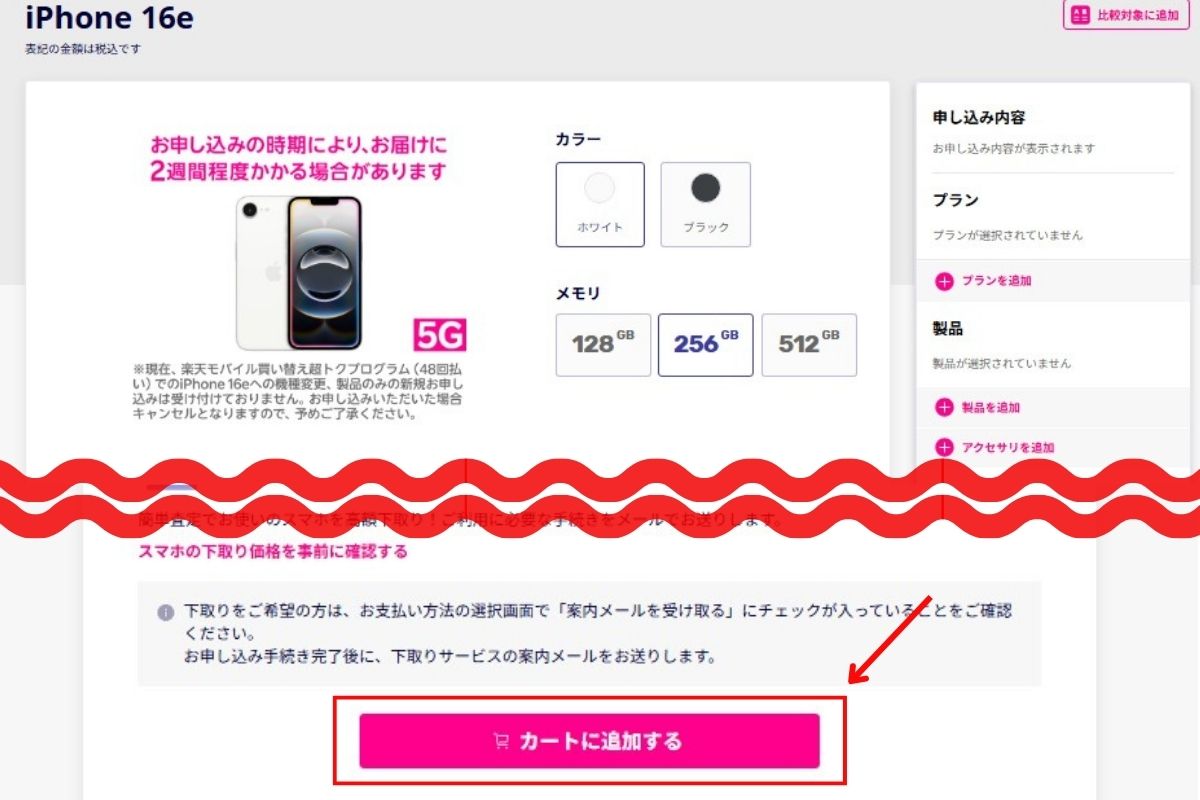Click the iPhone 16e product image
The width and height of the screenshot is (1200, 800).
(299, 272)
